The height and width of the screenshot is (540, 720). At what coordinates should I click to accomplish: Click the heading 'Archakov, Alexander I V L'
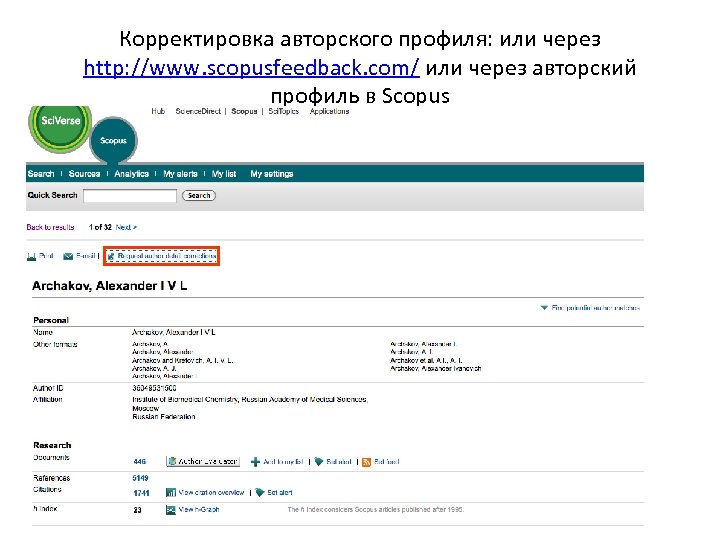110,286
